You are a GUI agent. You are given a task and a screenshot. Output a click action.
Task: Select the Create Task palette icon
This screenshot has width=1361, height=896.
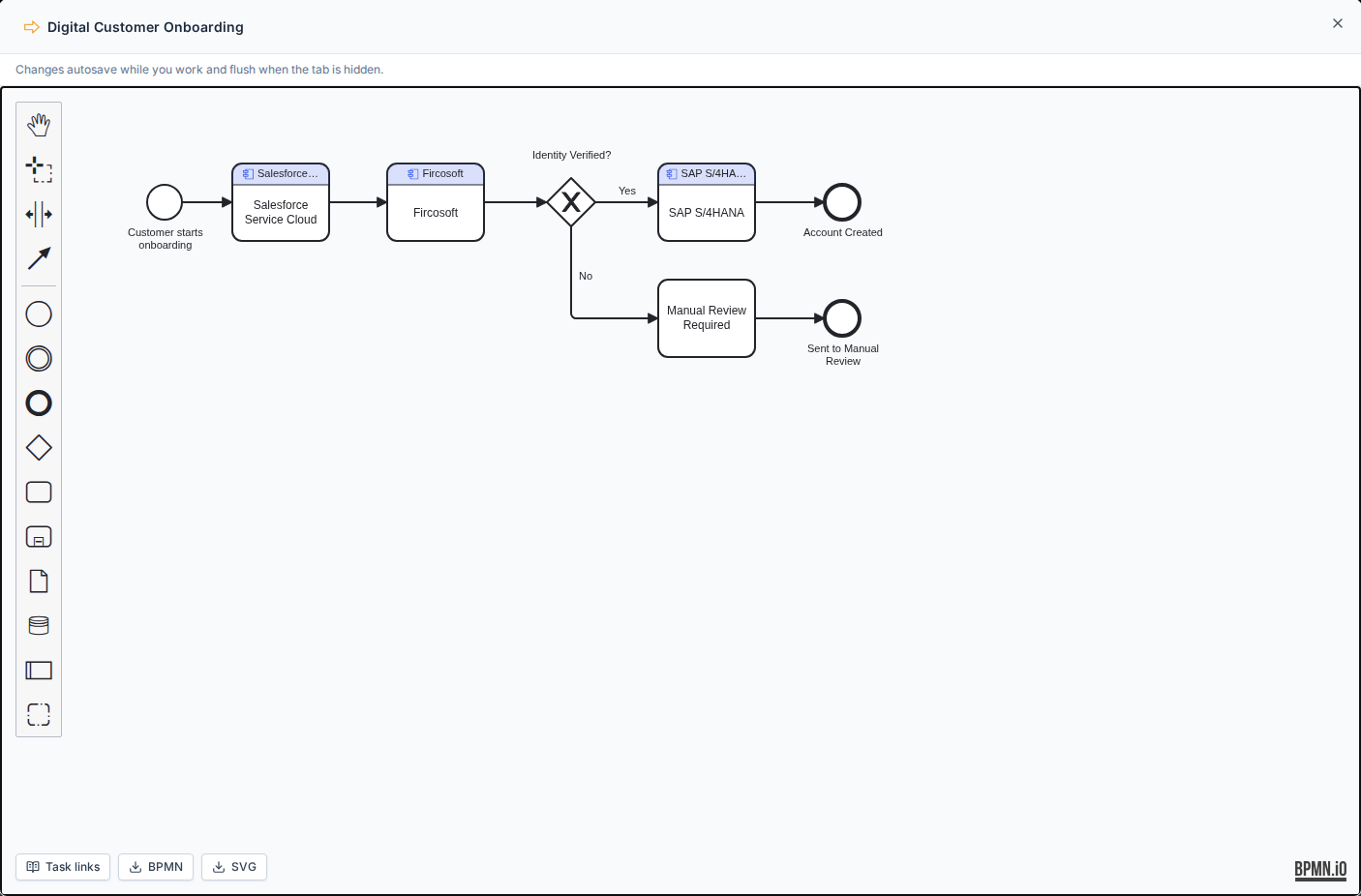coord(39,493)
